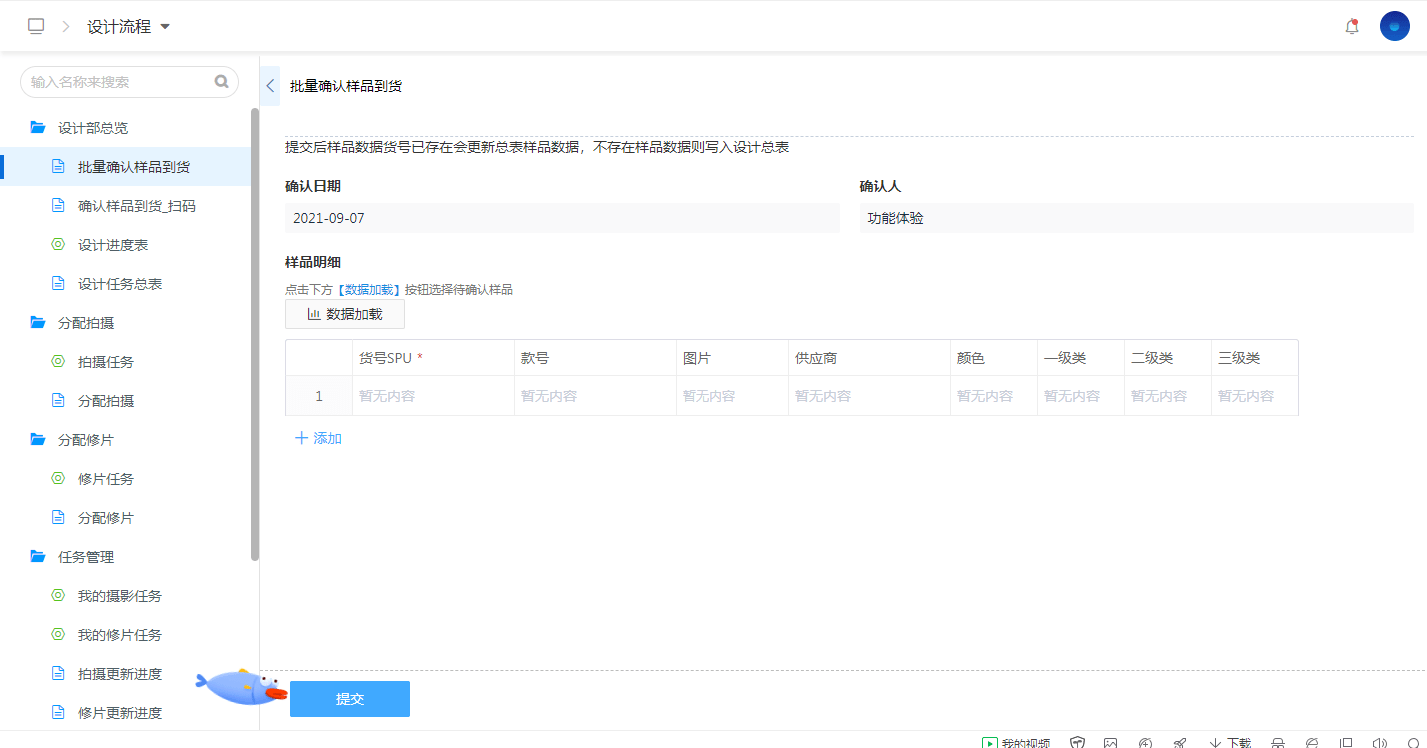Click the search magnifier icon in sidebar
Viewport: 1427px width, 748px height.
(221, 82)
